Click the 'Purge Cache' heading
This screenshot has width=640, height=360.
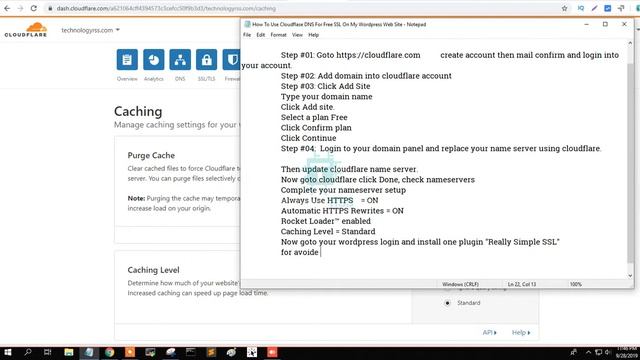(151, 156)
